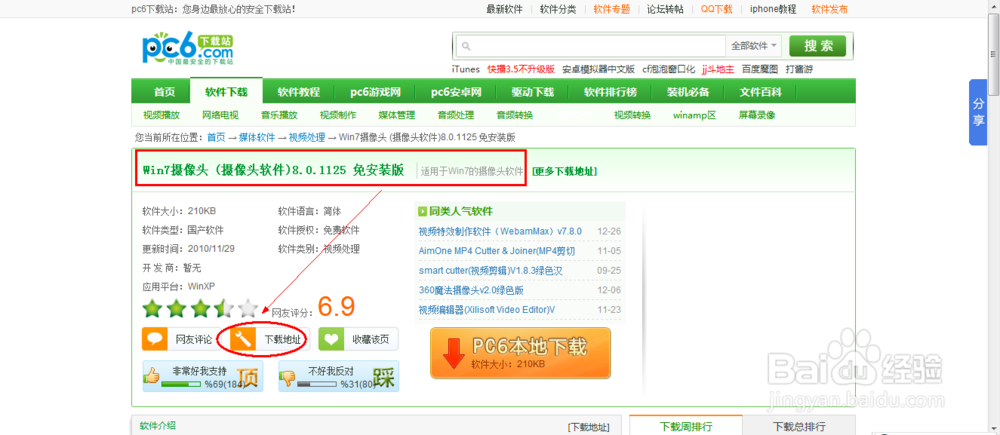Click 论坛转帖 in top bar

665,9
